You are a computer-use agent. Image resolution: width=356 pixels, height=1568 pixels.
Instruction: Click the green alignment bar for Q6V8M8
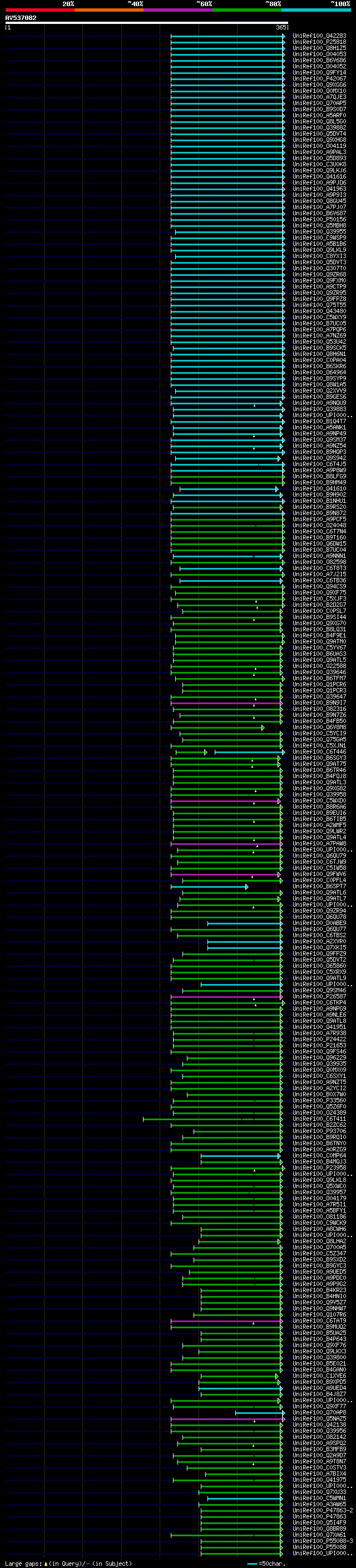(x=217, y=728)
